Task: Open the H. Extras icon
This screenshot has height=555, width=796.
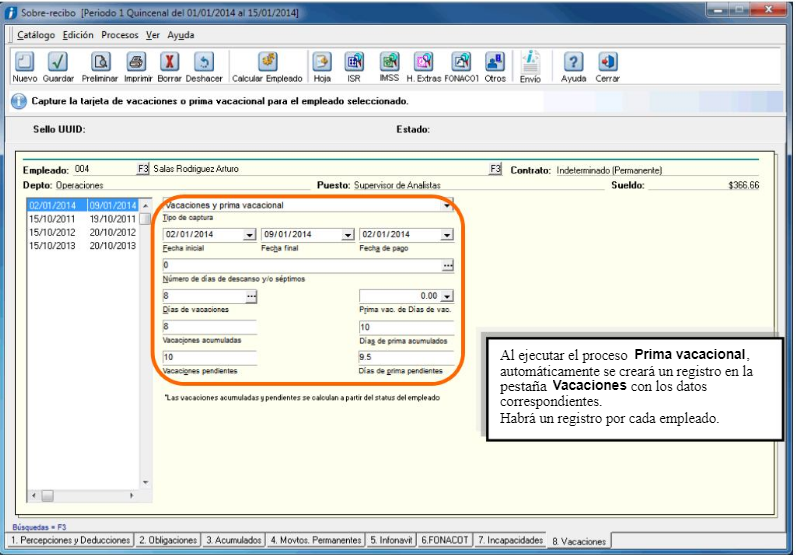Action: pos(423,62)
